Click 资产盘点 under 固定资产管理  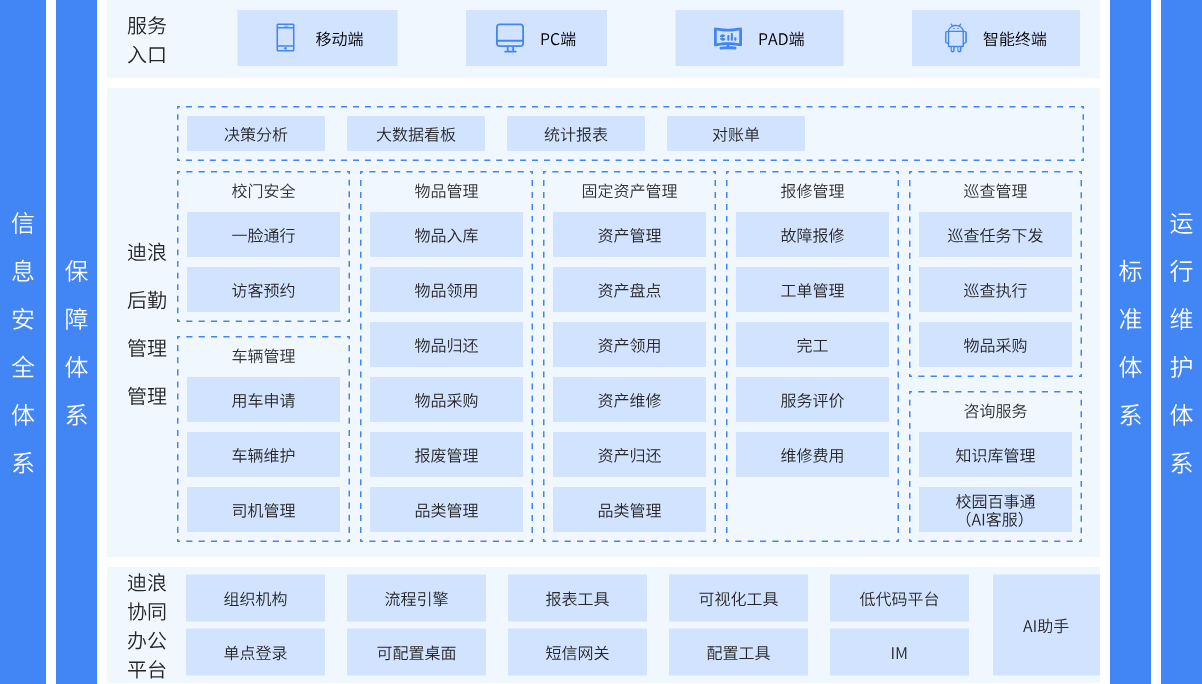pyautogui.click(x=629, y=290)
